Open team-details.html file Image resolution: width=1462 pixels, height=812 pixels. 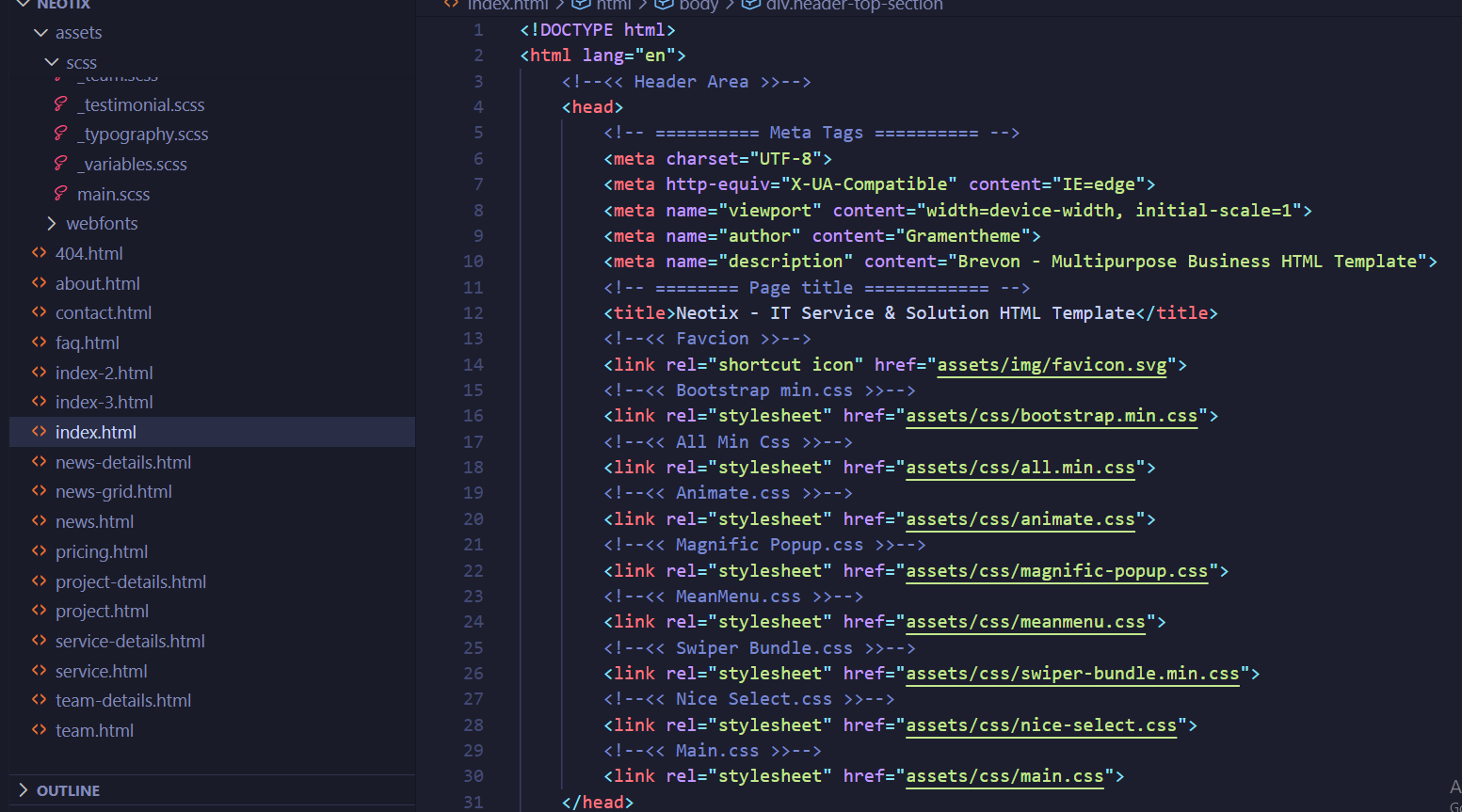[x=123, y=700]
